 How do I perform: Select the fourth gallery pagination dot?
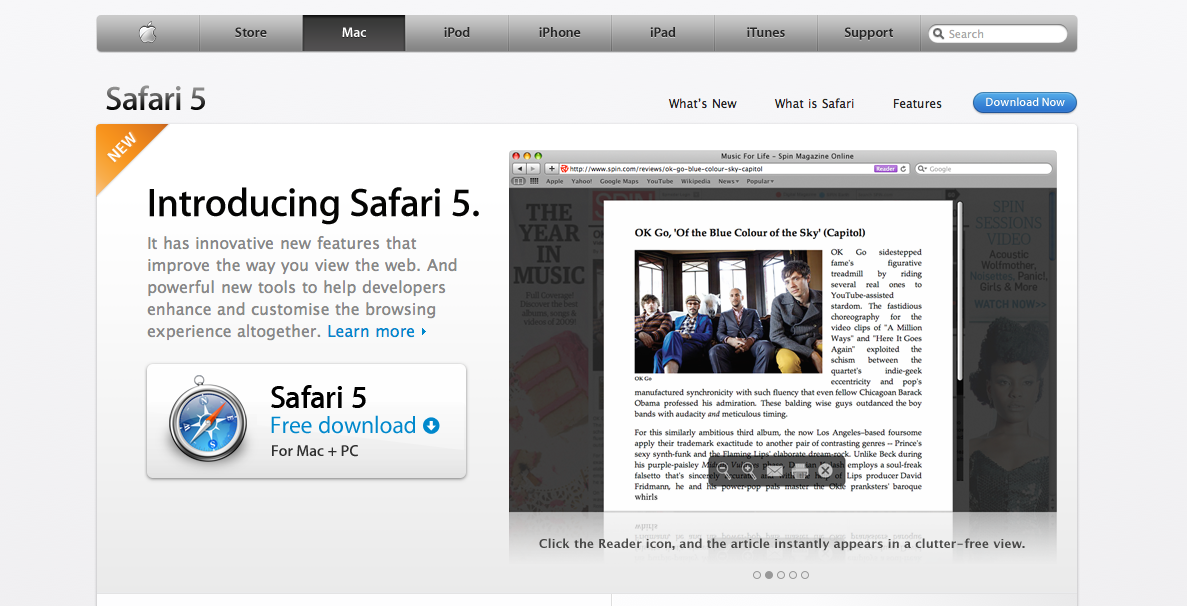pyautogui.click(x=793, y=575)
